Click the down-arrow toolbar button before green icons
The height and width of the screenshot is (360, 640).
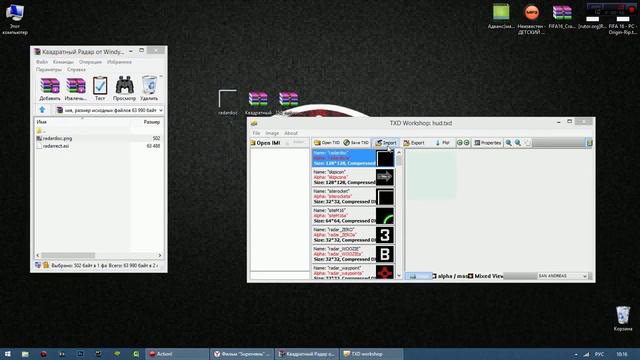442,143
